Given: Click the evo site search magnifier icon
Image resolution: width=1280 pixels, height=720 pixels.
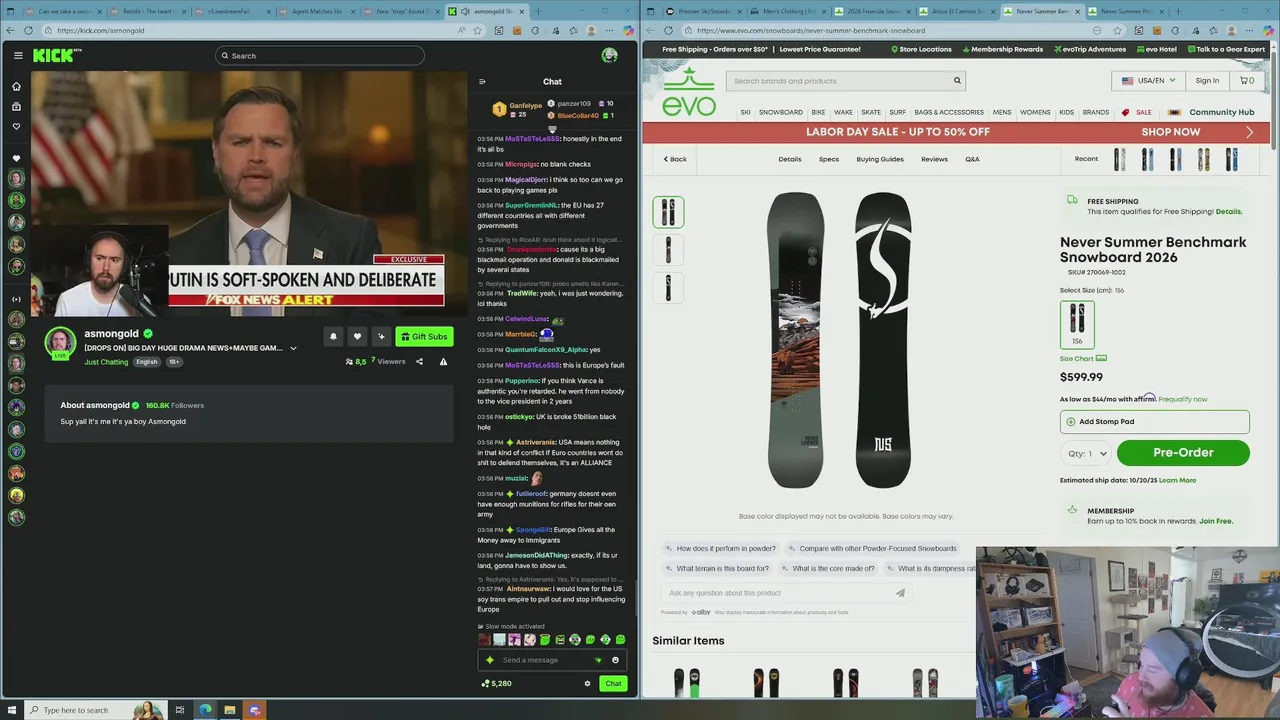Looking at the screenshot, I should pos(957,81).
